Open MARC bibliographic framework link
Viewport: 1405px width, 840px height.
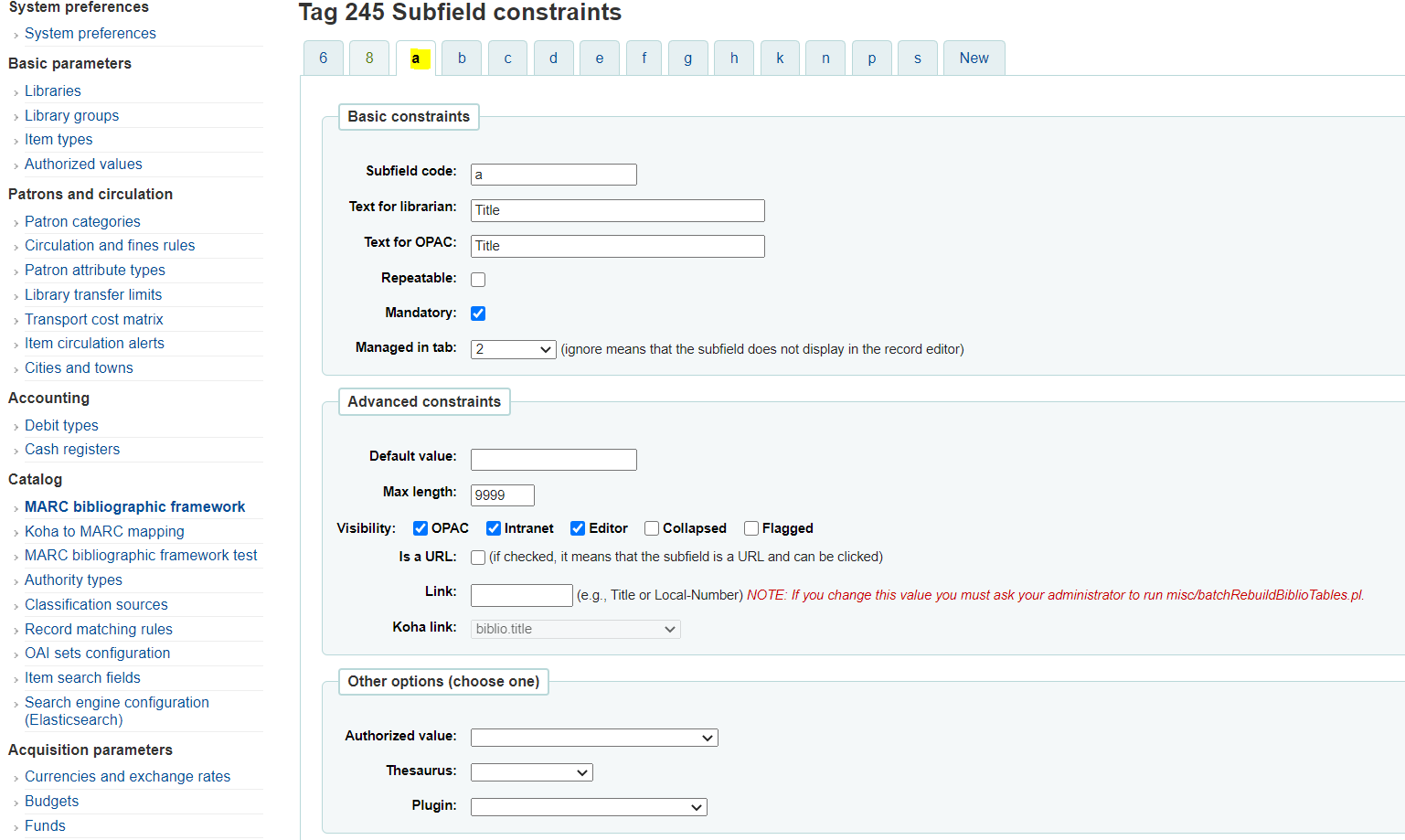pyautogui.click(x=134, y=506)
